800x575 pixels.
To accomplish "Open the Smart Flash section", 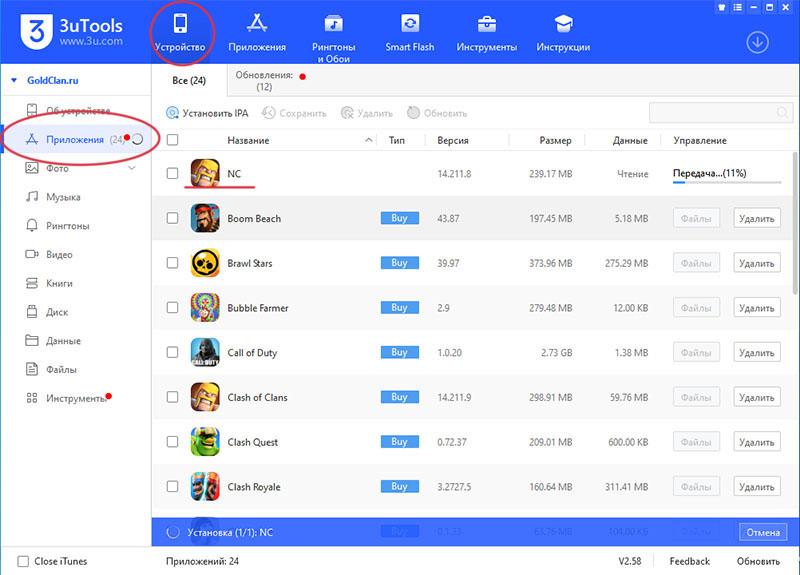I will click(410, 34).
